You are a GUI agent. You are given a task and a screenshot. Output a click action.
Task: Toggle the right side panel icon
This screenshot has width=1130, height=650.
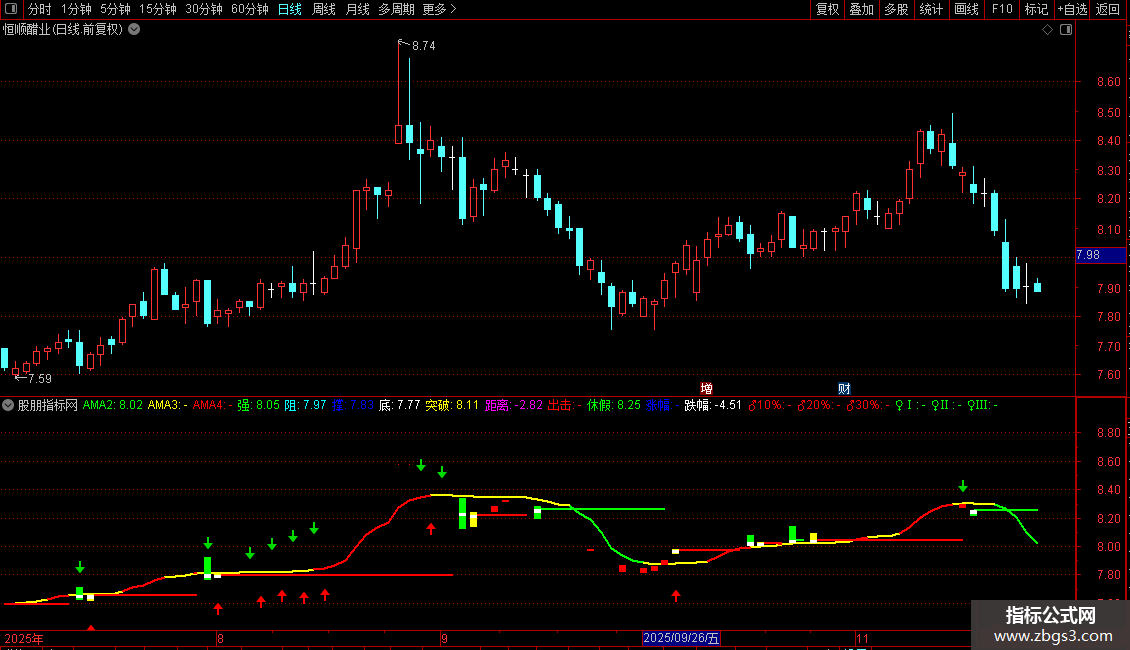tap(1066, 30)
